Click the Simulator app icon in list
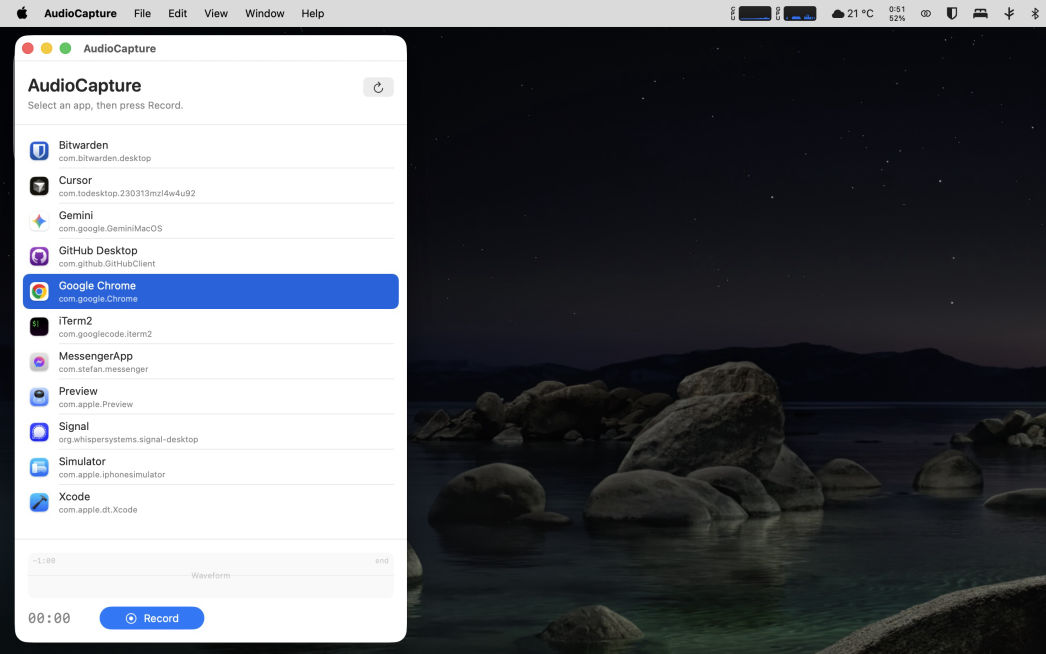Image resolution: width=1046 pixels, height=654 pixels. pos(39,467)
